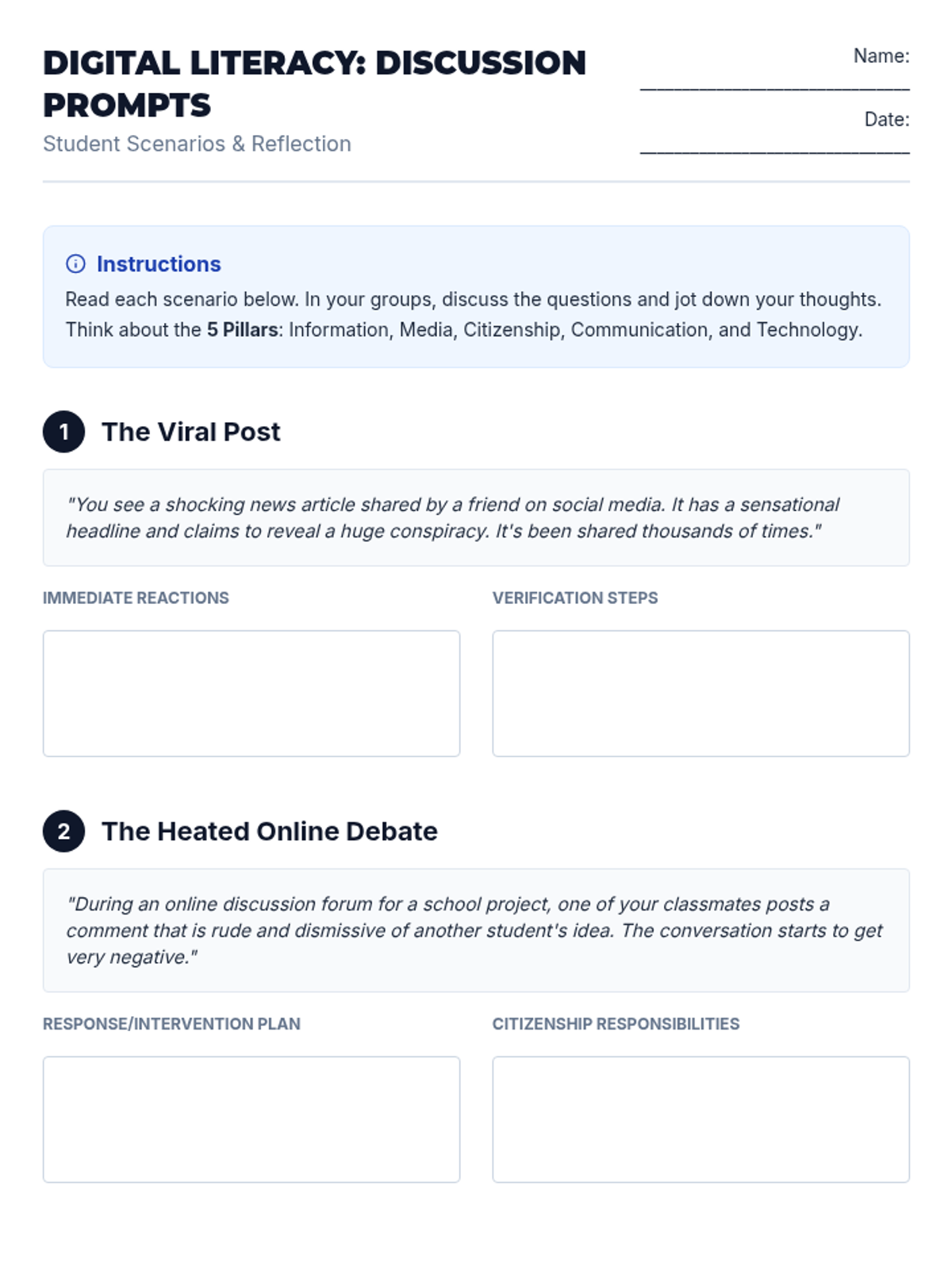Select the Citizenship Responsibilities answer box
The height and width of the screenshot is (1270, 952).
pos(701,1119)
